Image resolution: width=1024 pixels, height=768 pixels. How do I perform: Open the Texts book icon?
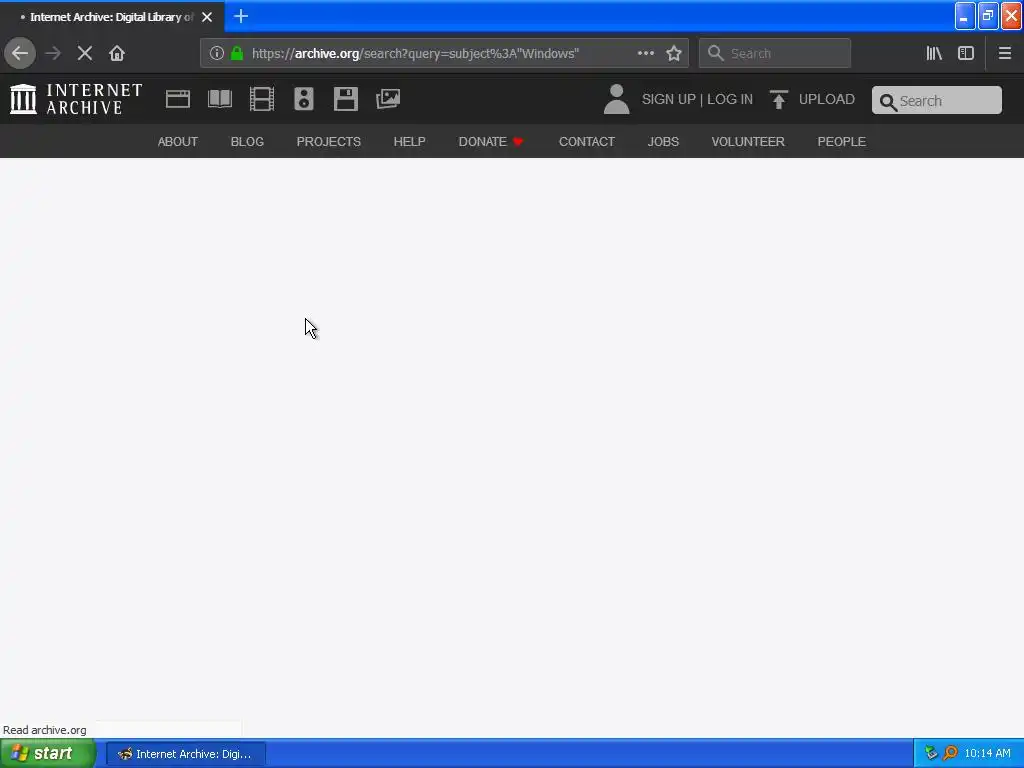[220, 99]
